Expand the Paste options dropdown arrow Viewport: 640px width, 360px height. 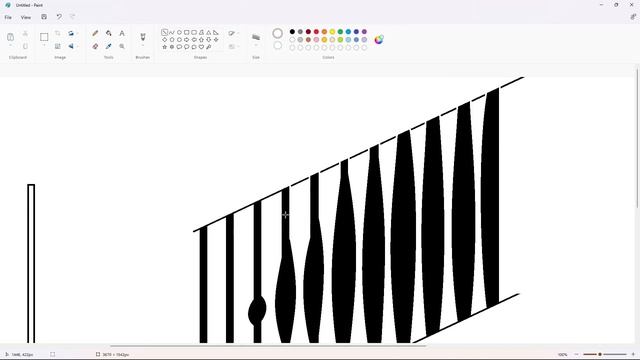[11, 46]
